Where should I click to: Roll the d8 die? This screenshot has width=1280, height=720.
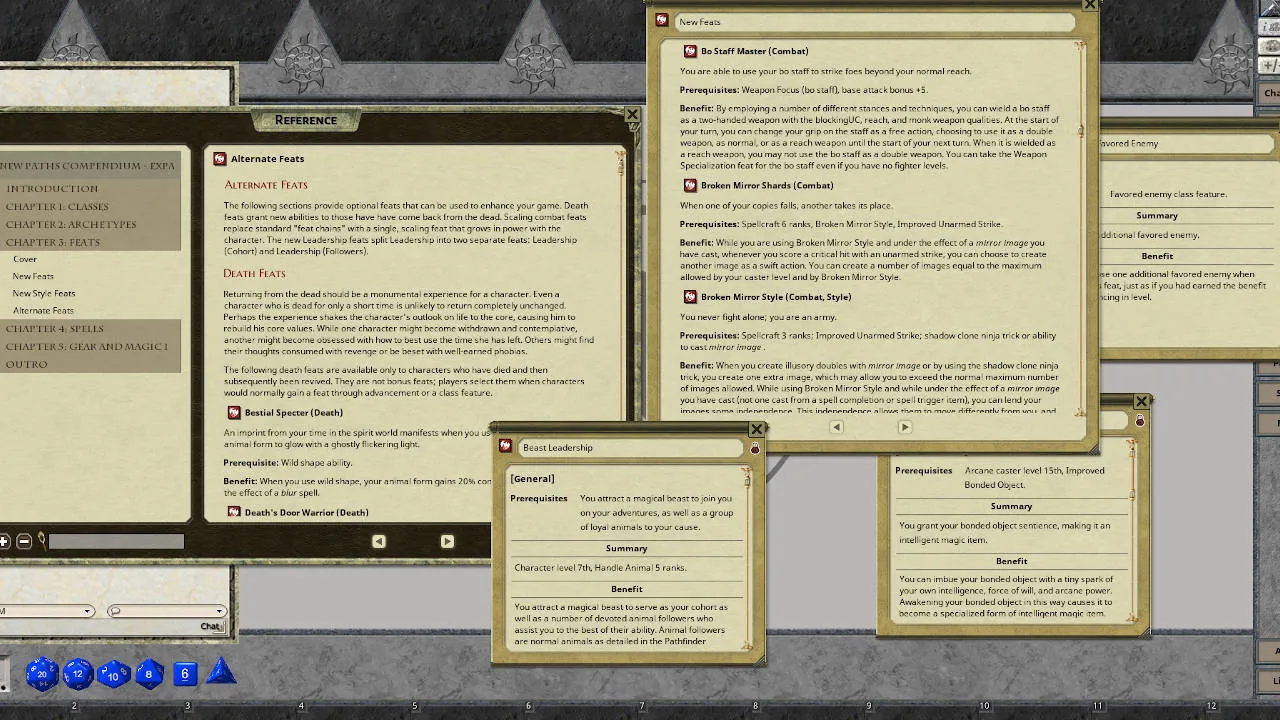pos(149,674)
